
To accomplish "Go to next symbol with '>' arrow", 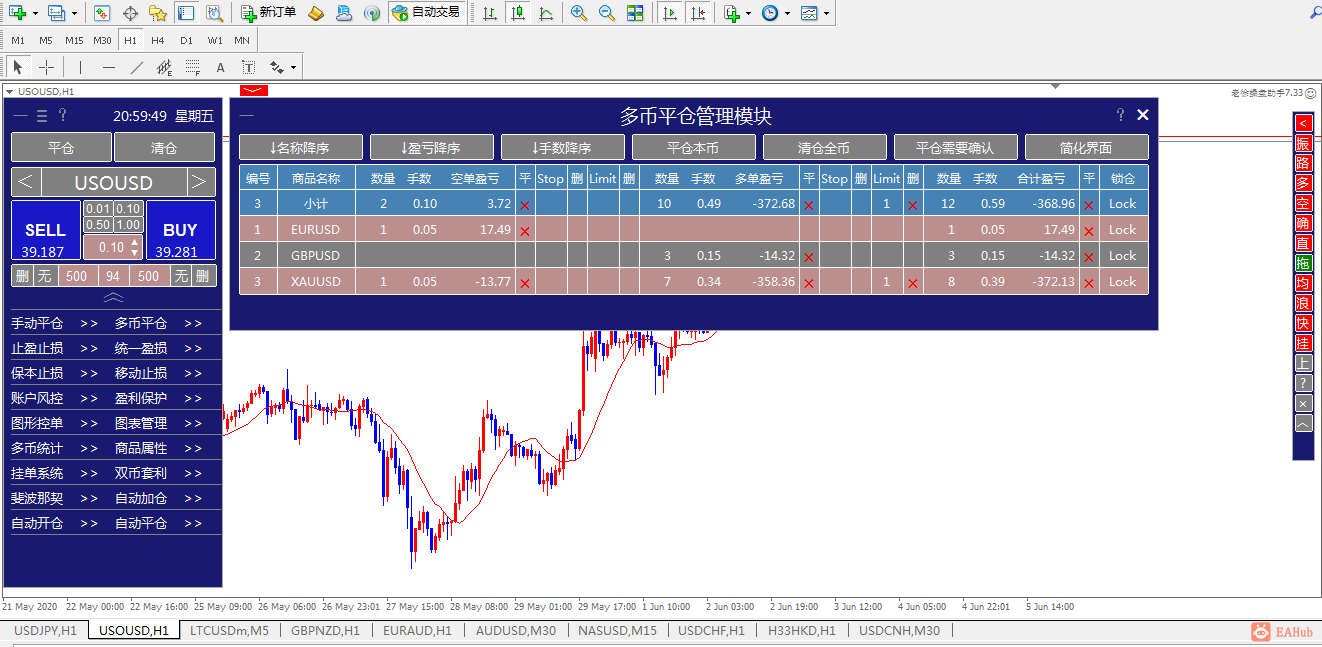I will tap(201, 182).
